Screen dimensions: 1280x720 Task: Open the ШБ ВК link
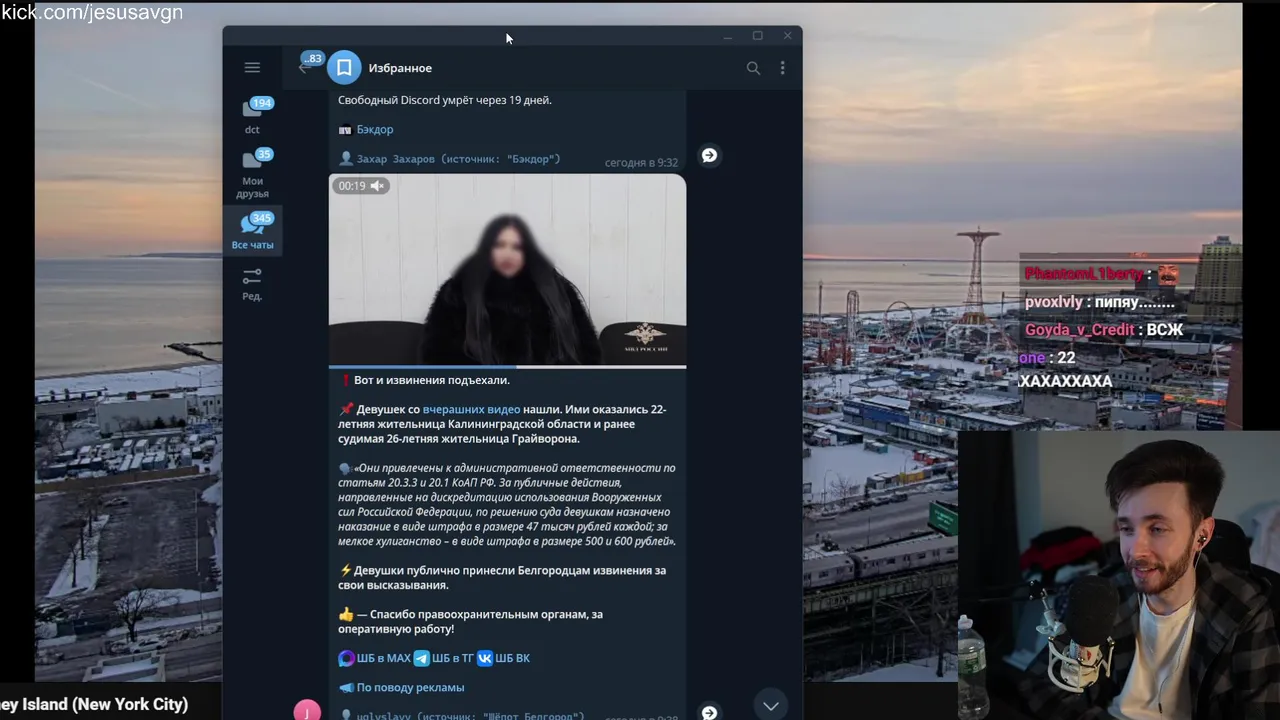click(512, 658)
